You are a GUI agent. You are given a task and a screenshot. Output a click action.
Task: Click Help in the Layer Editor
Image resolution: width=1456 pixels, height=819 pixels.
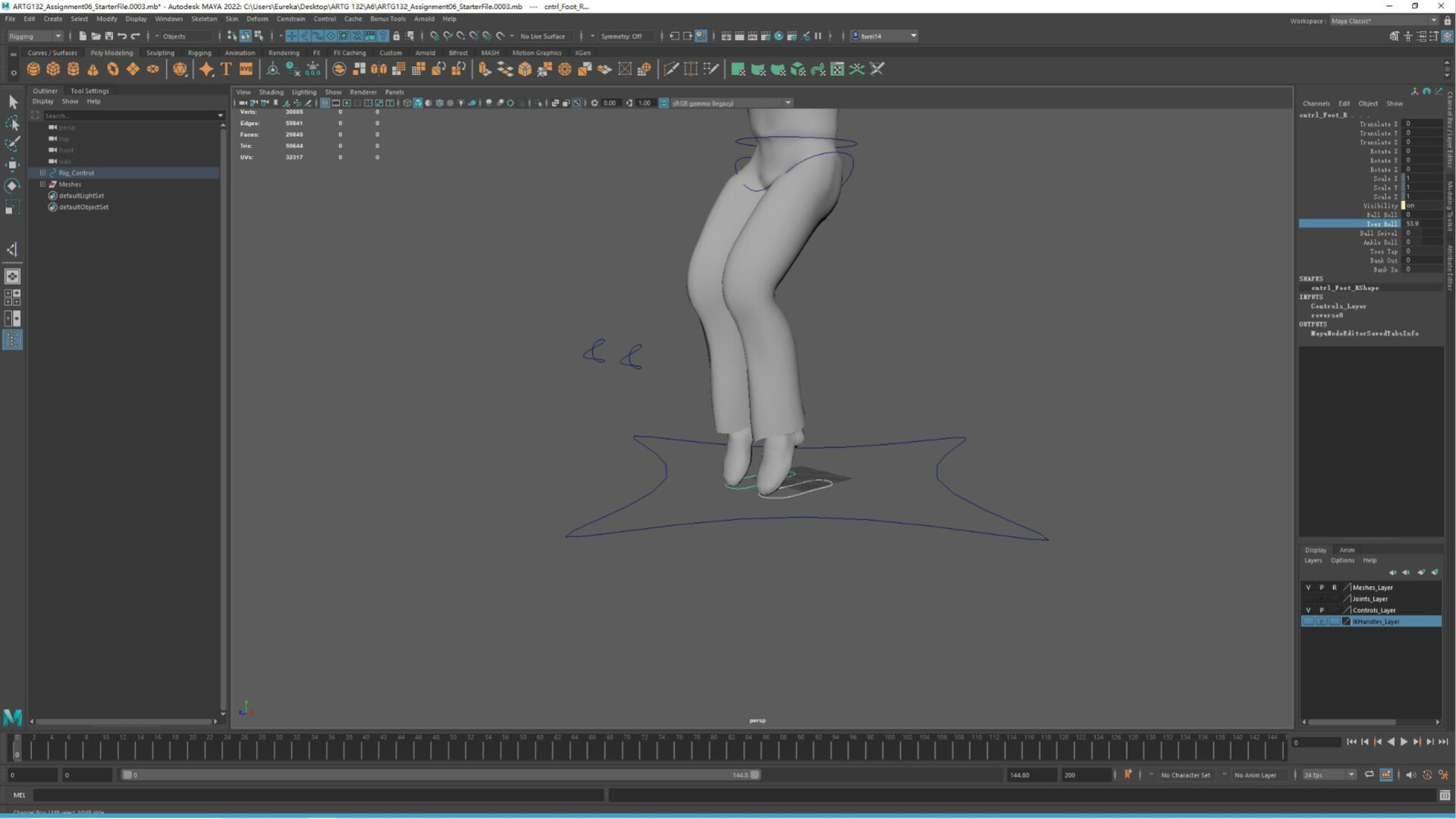(1370, 560)
